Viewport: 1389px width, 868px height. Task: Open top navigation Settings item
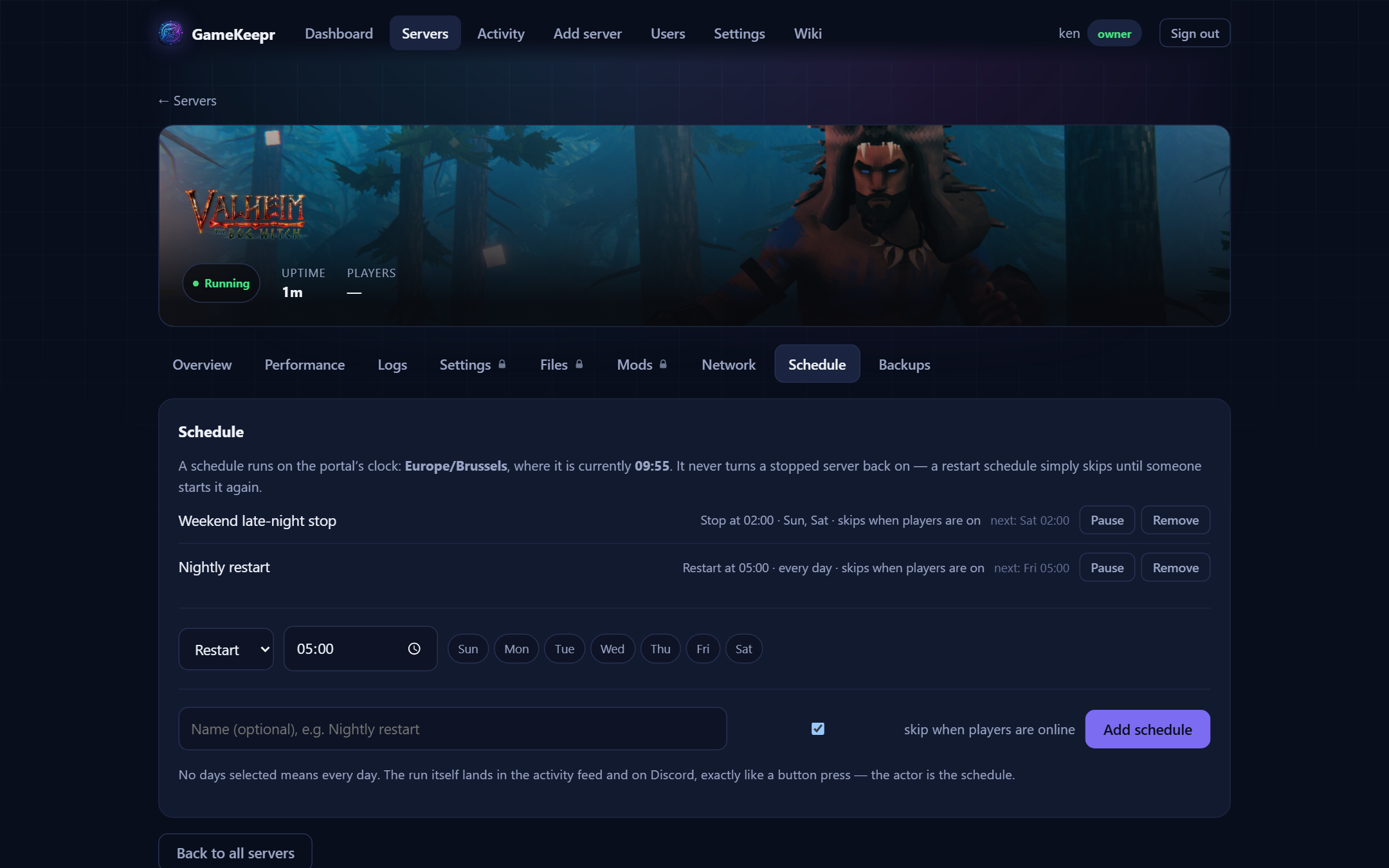coord(740,33)
